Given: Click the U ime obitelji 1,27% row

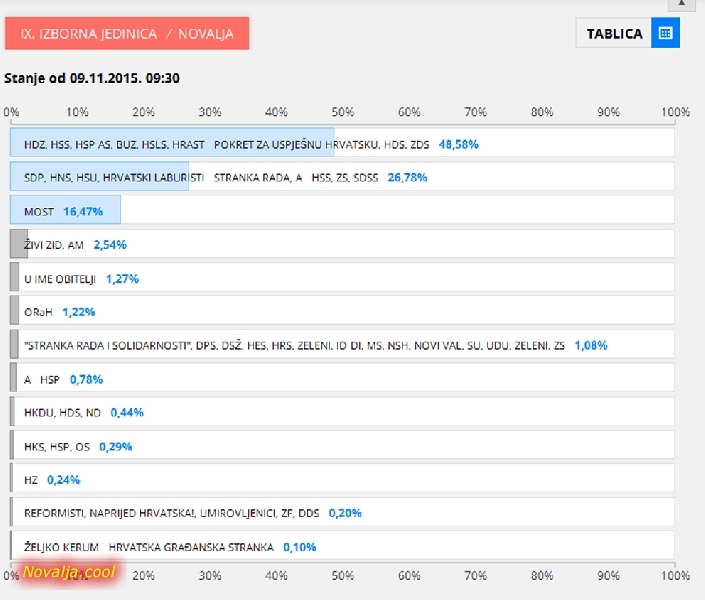Looking at the screenshot, I should 342,278.
